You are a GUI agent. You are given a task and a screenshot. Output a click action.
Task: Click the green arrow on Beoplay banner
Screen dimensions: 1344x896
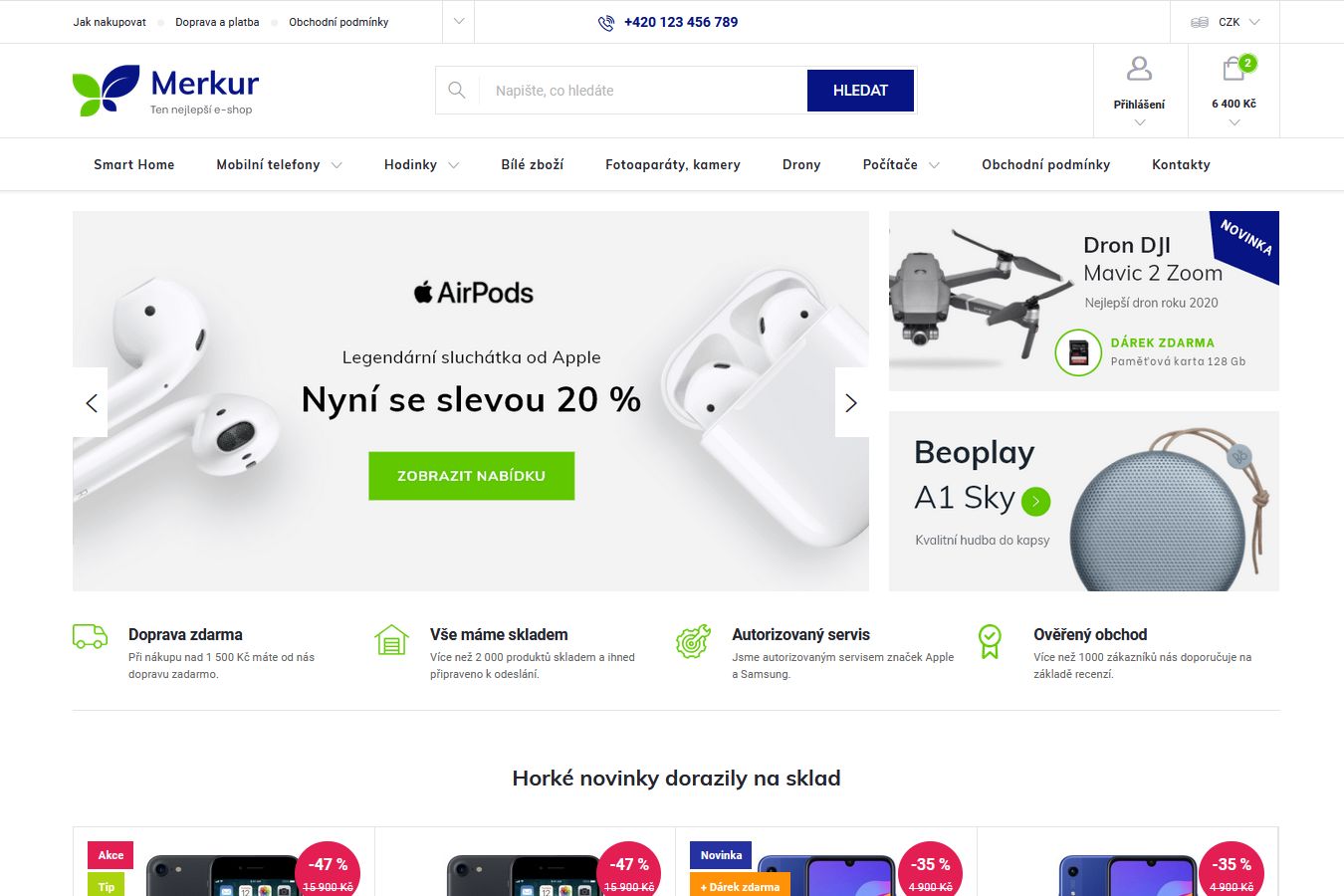click(x=1035, y=501)
